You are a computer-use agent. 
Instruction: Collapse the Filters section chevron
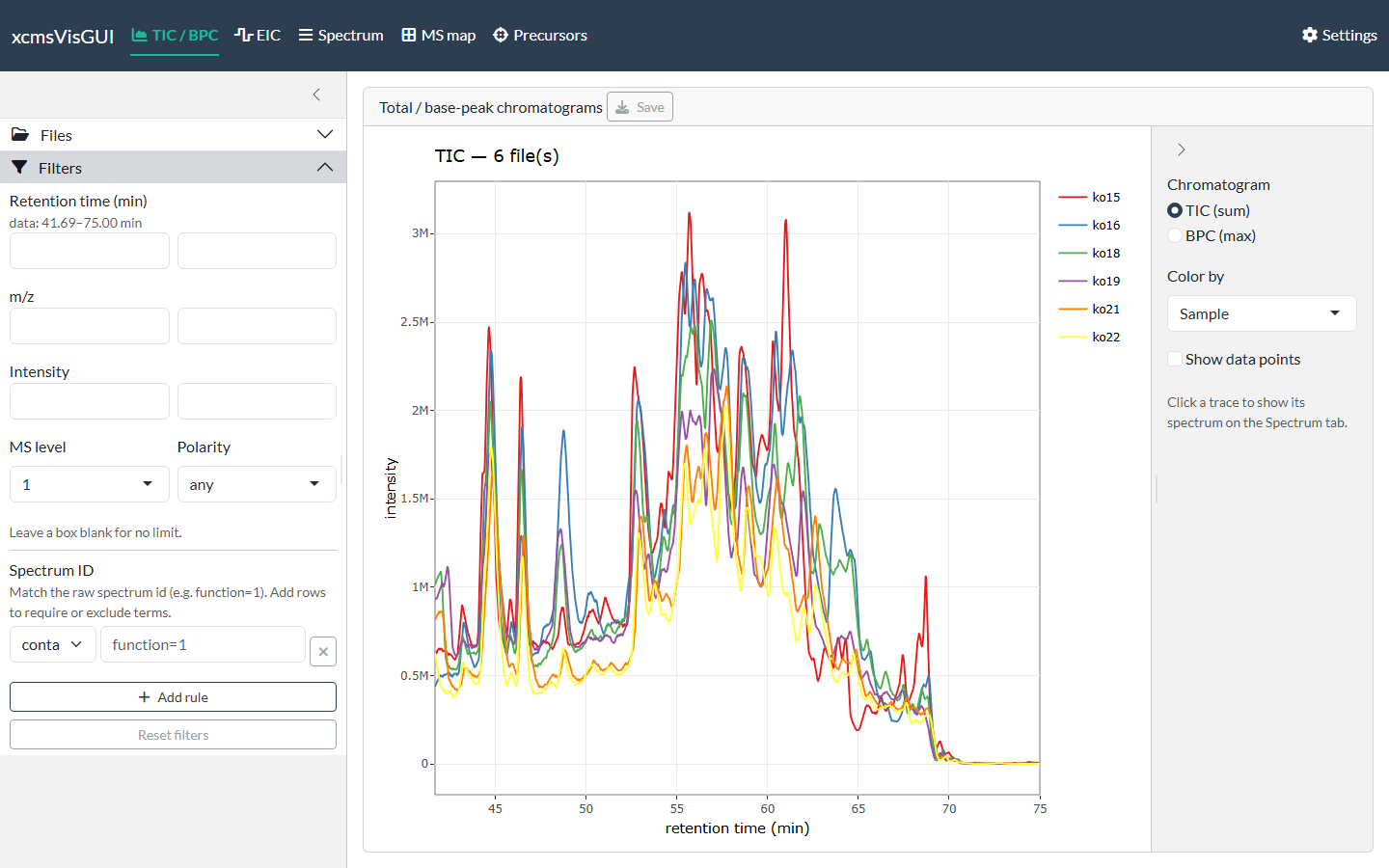(x=325, y=168)
